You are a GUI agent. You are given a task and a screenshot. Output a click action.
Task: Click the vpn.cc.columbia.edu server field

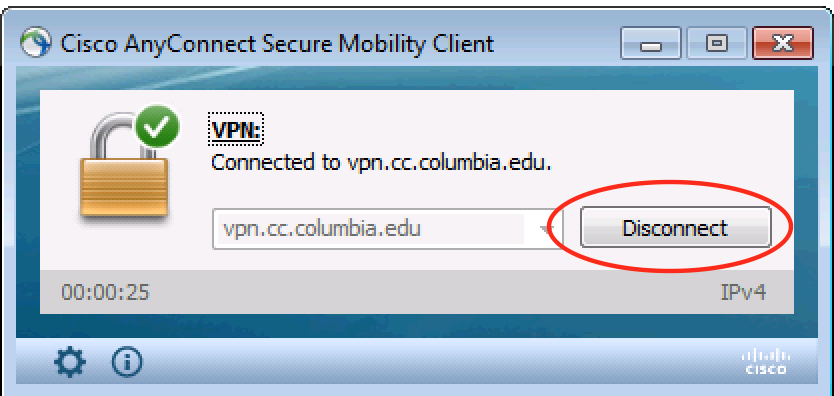click(x=387, y=229)
